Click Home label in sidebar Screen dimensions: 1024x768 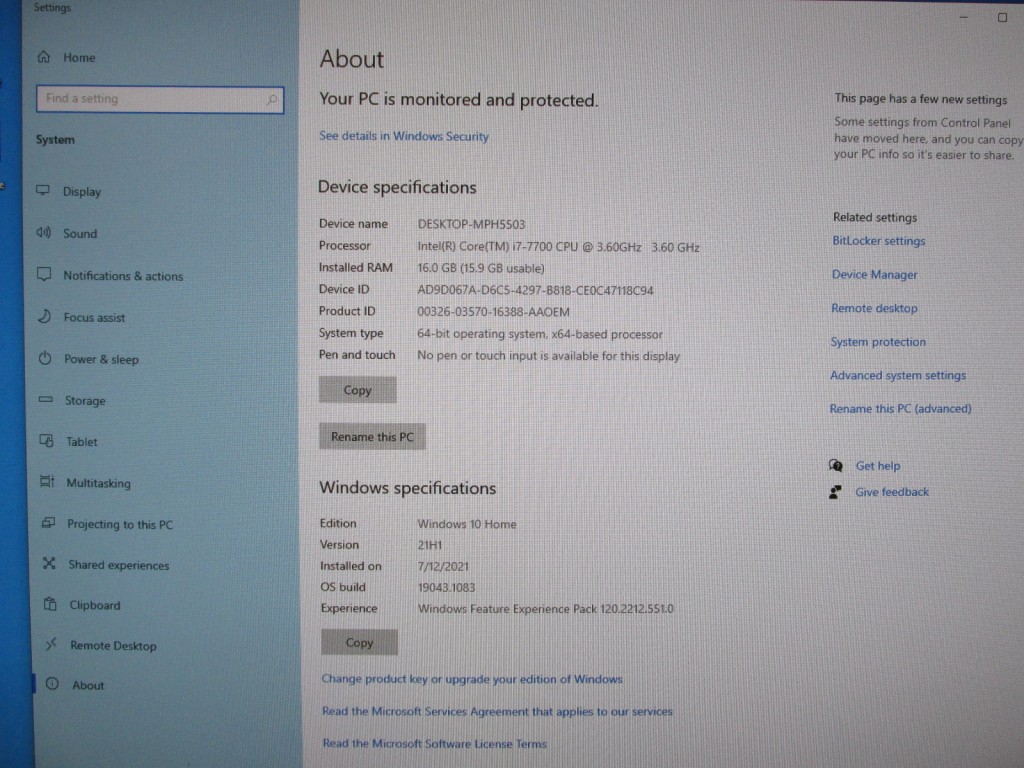(79, 57)
